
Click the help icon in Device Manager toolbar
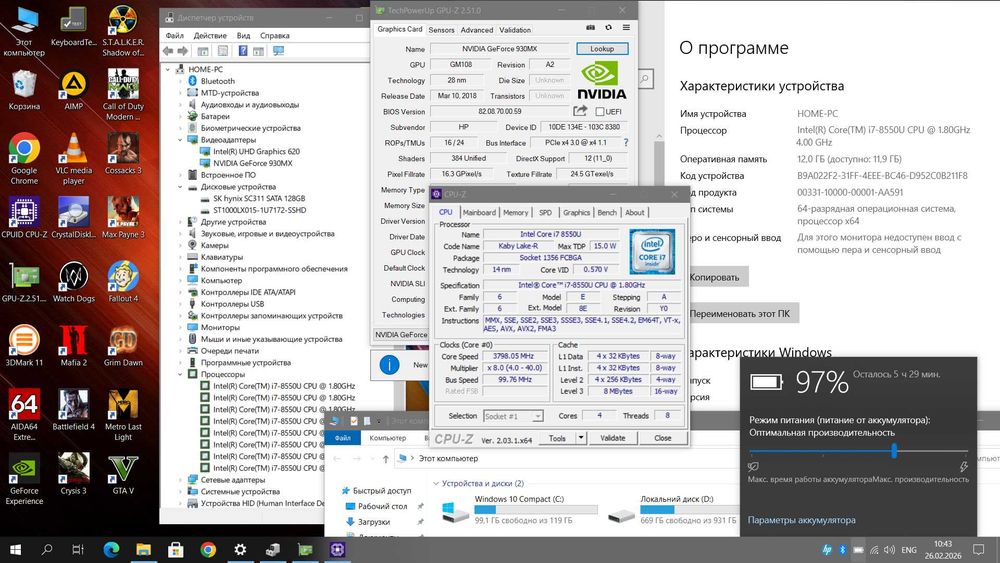(x=243, y=51)
